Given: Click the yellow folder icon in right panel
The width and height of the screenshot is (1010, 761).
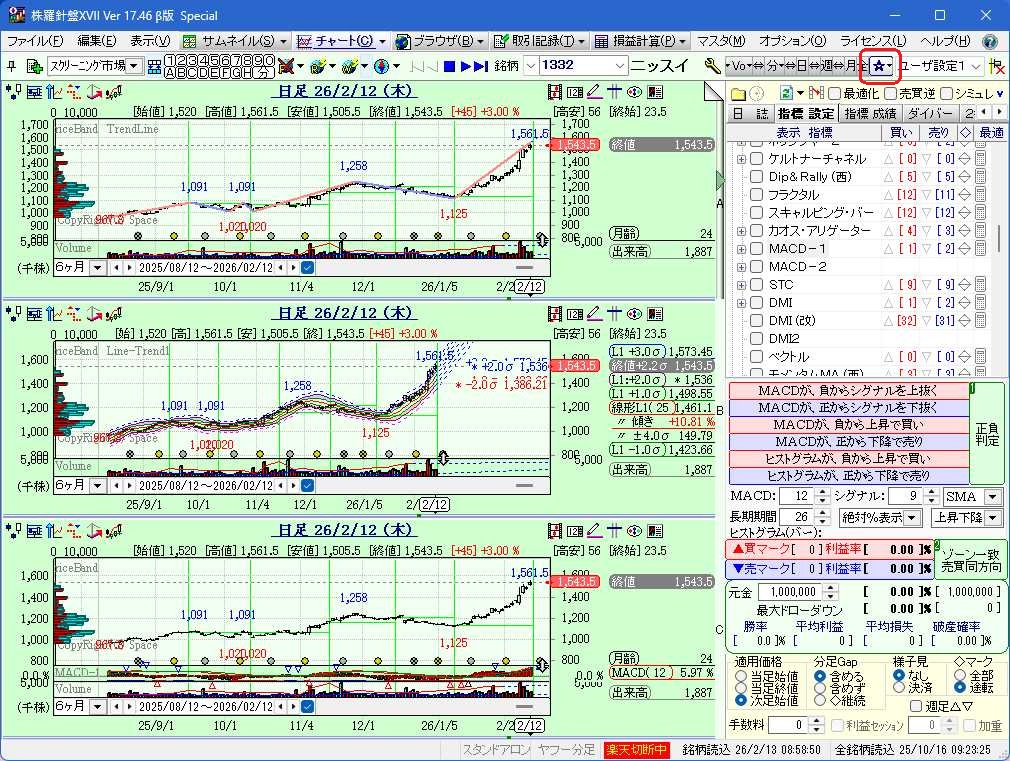Looking at the screenshot, I should point(738,93).
